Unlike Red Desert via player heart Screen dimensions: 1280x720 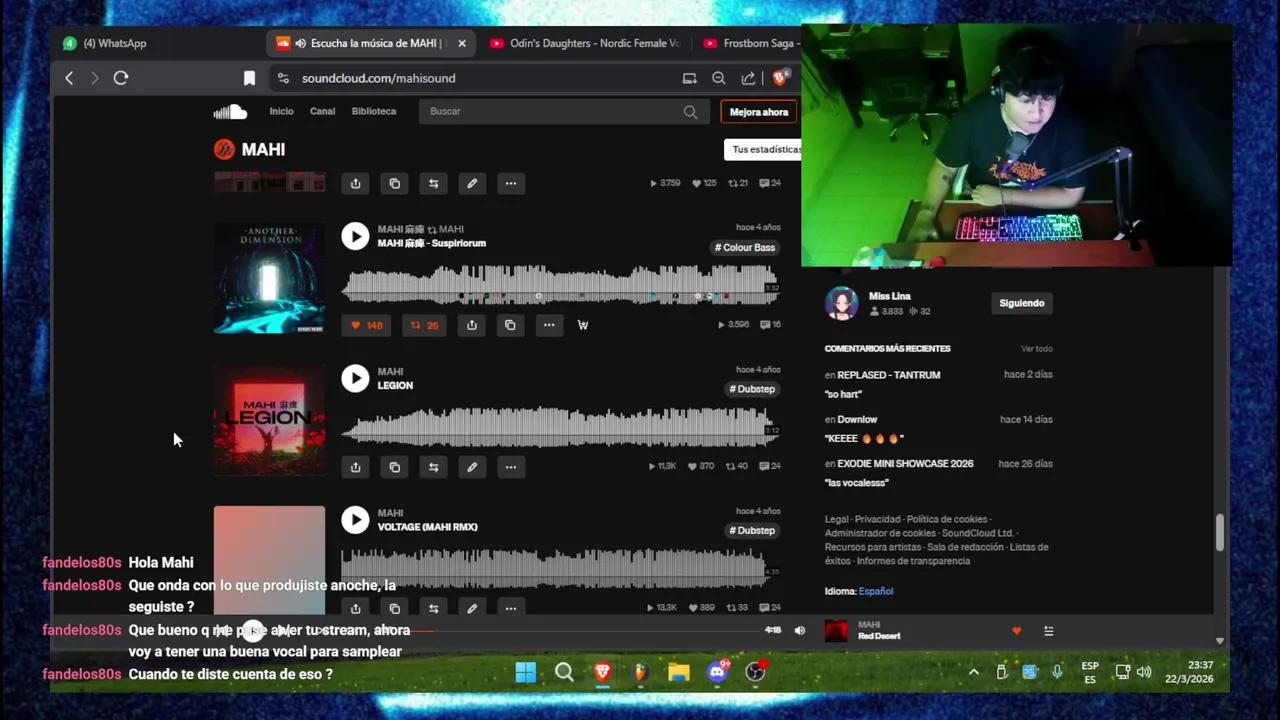(1017, 631)
